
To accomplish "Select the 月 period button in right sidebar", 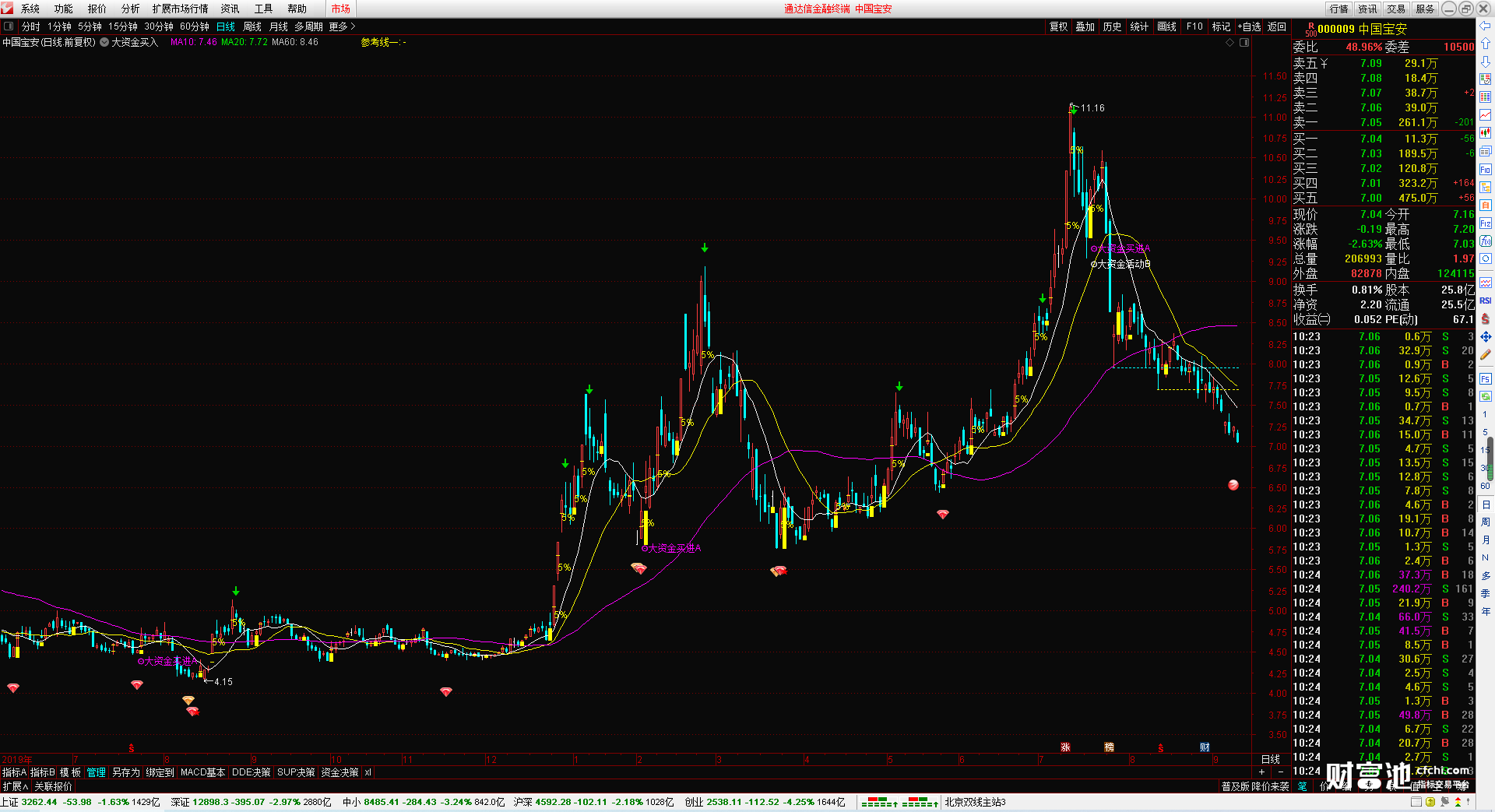I will tap(1486, 540).
